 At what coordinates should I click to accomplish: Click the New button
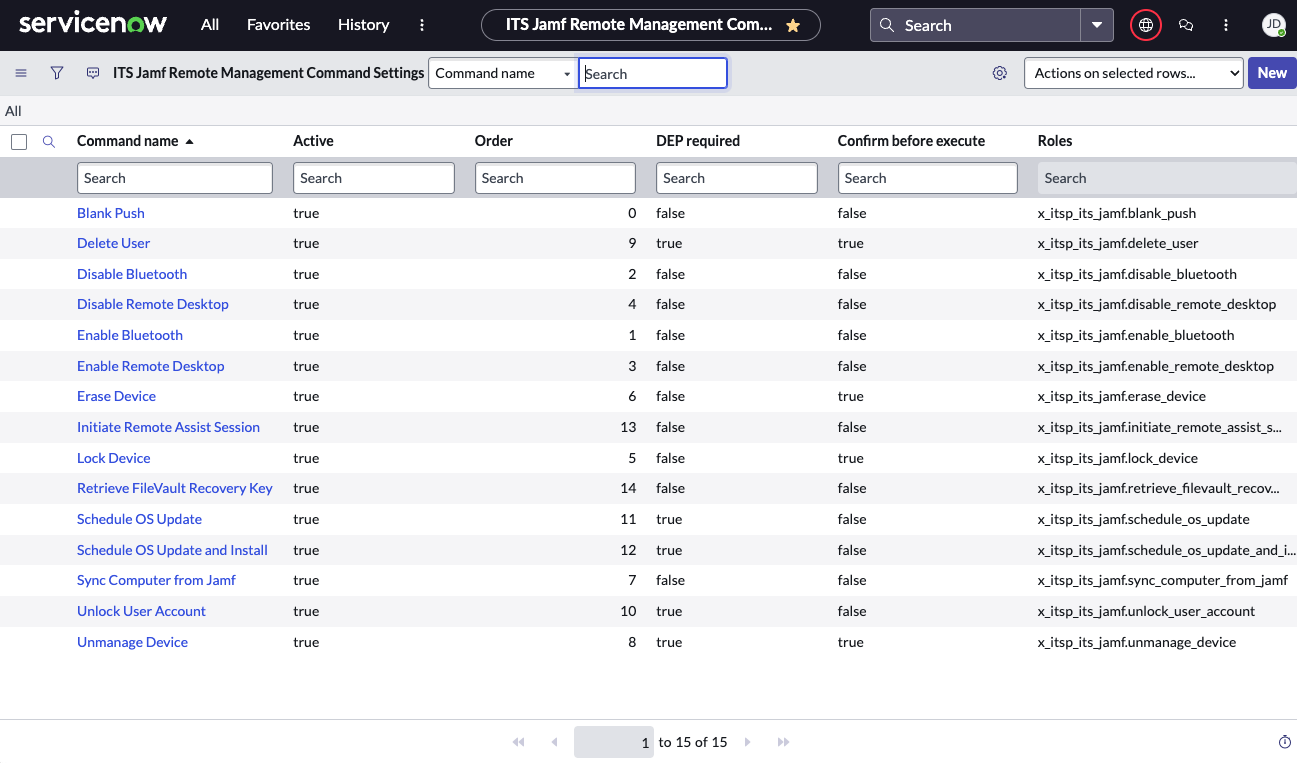pyautogui.click(x=1272, y=73)
